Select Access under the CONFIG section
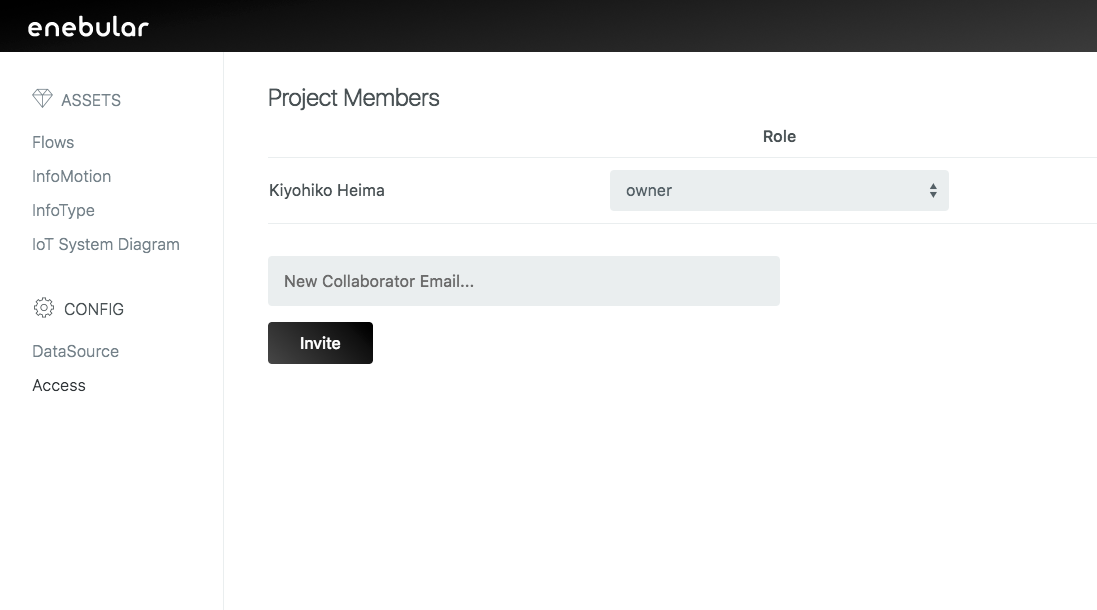 [58, 385]
